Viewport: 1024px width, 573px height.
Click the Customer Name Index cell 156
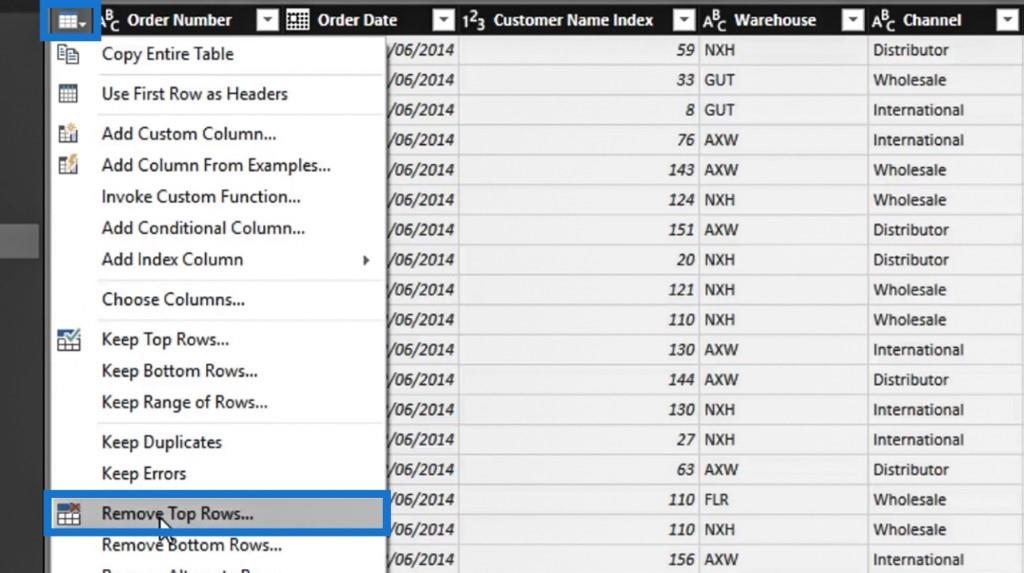pyautogui.click(x=579, y=560)
